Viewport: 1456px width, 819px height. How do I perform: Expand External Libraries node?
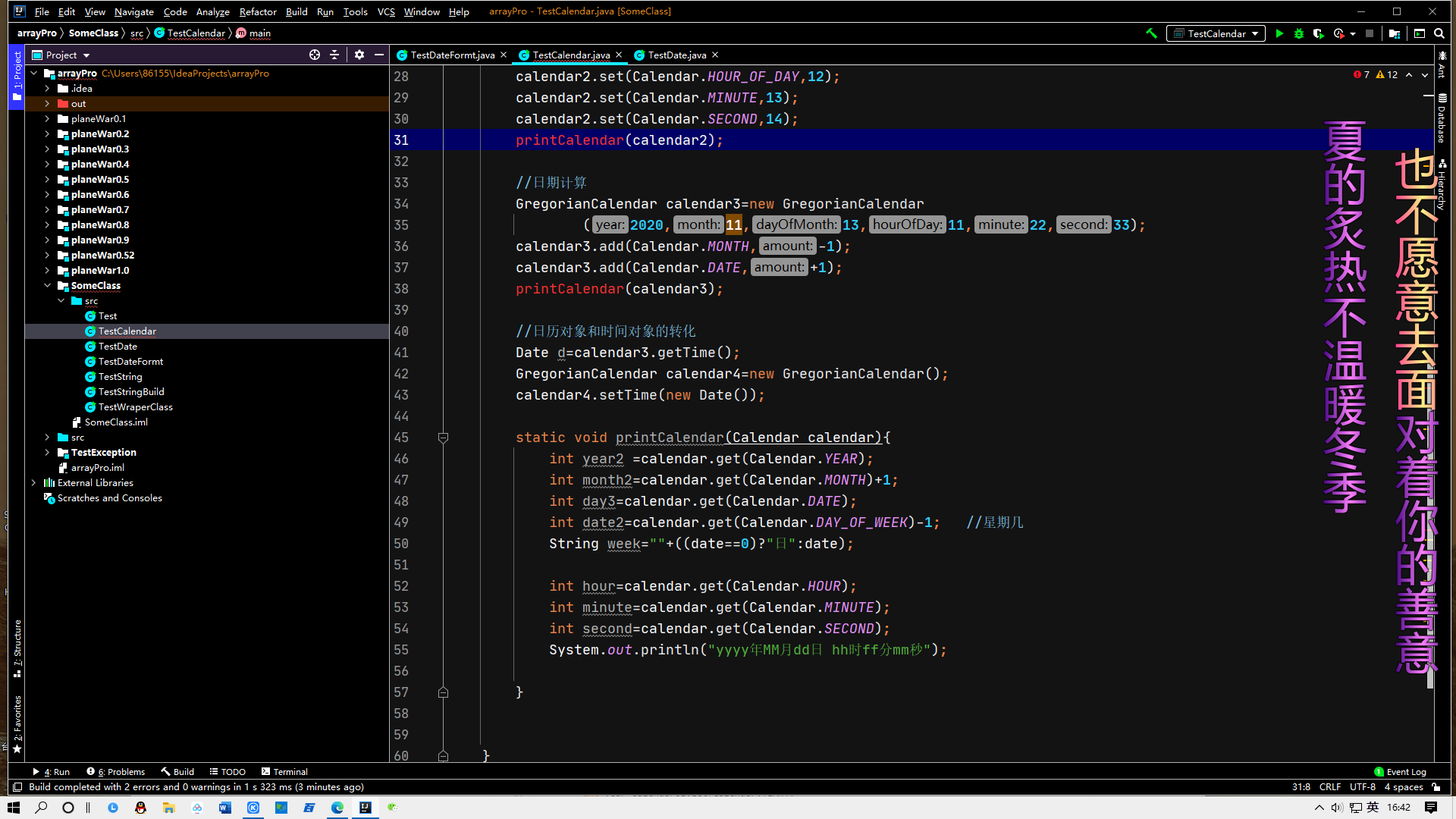point(34,483)
